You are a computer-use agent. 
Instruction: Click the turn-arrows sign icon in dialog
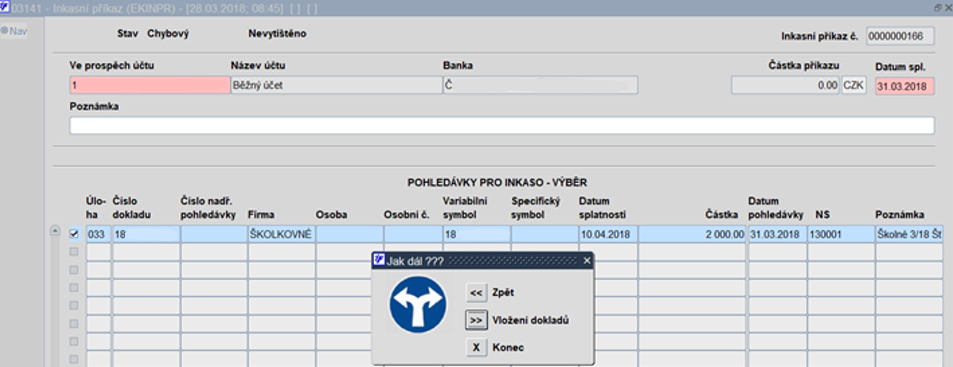418,304
